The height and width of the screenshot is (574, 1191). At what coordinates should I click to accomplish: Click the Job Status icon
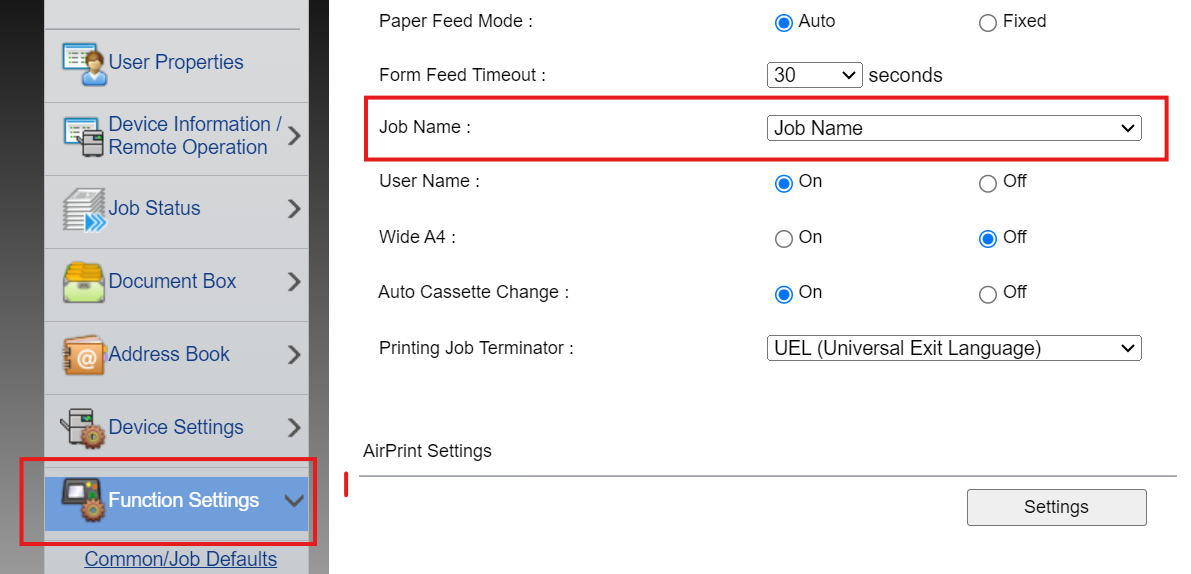(84, 209)
